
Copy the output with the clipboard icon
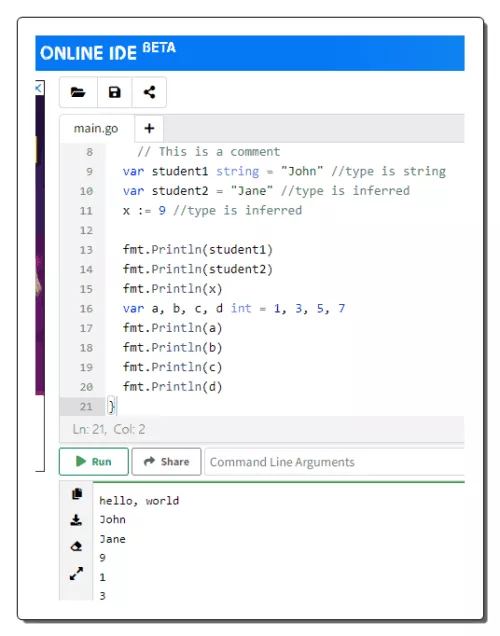coord(77,494)
